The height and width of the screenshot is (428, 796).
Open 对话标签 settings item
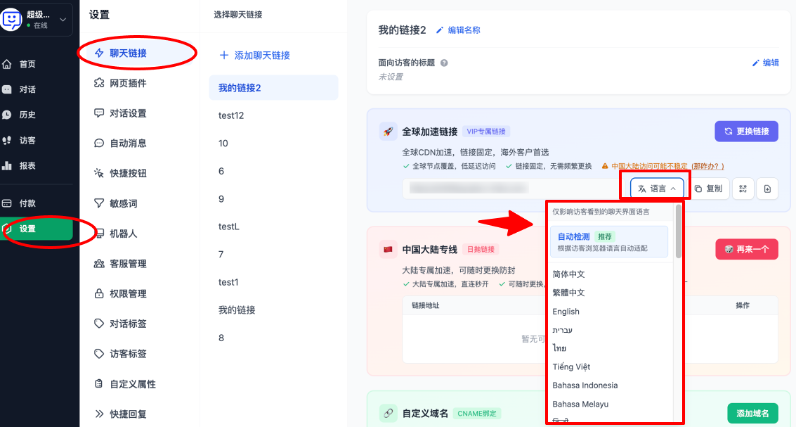point(128,323)
